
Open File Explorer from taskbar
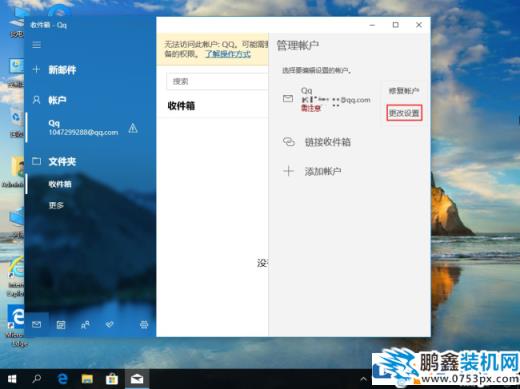pos(87,379)
